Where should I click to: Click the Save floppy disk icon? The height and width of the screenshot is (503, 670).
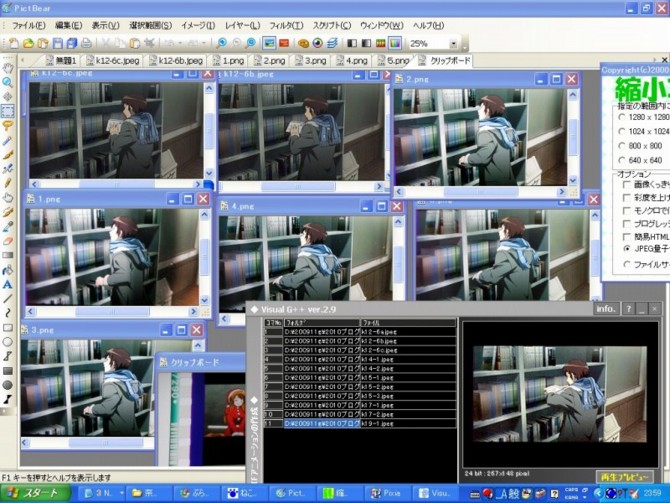point(57,43)
